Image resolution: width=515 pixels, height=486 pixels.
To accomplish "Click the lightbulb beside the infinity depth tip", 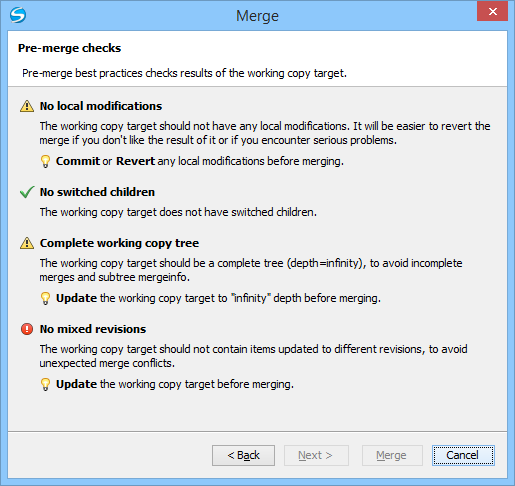I will pyautogui.click(x=45, y=298).
